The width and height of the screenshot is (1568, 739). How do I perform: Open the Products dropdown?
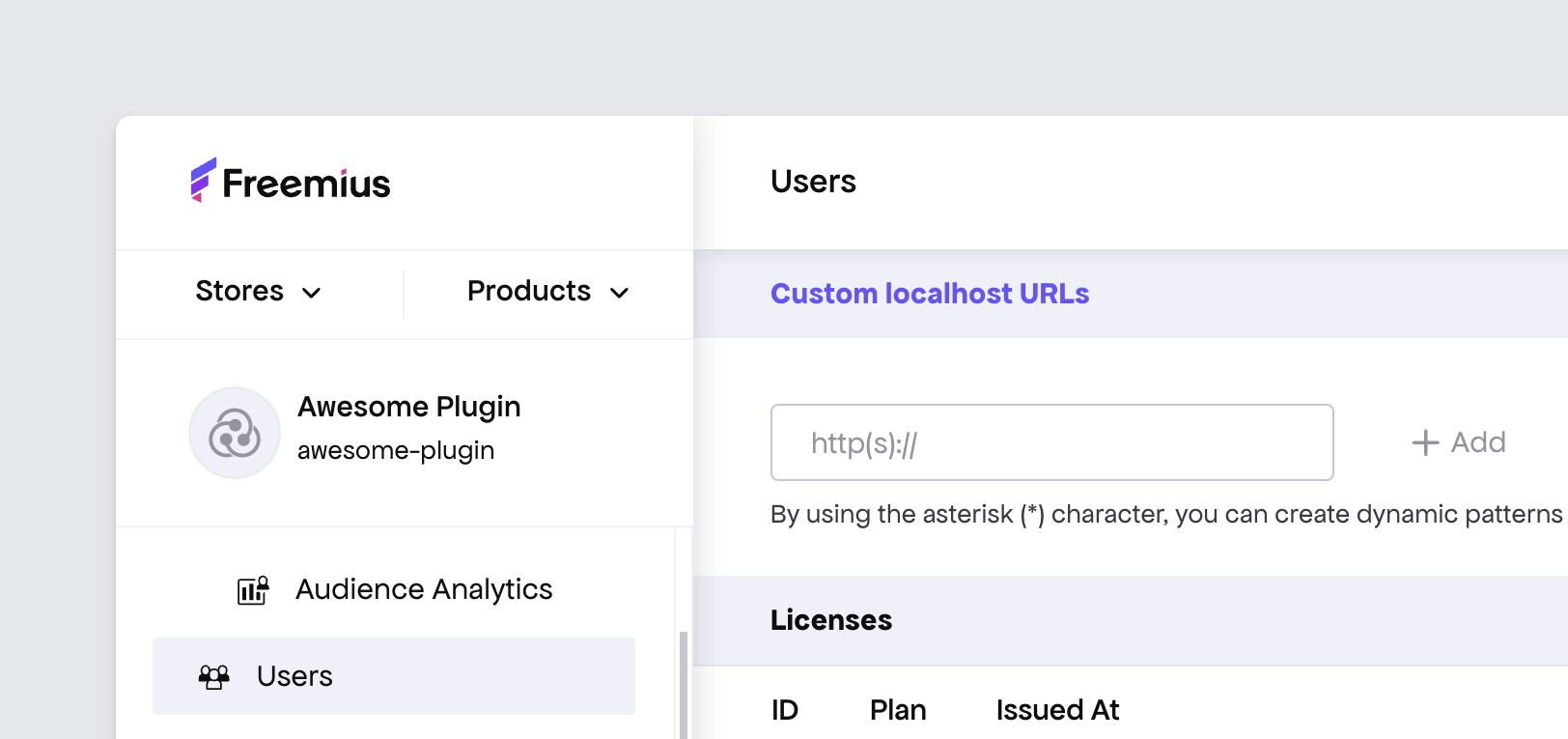pyautogui.click(x=547, y=292)
